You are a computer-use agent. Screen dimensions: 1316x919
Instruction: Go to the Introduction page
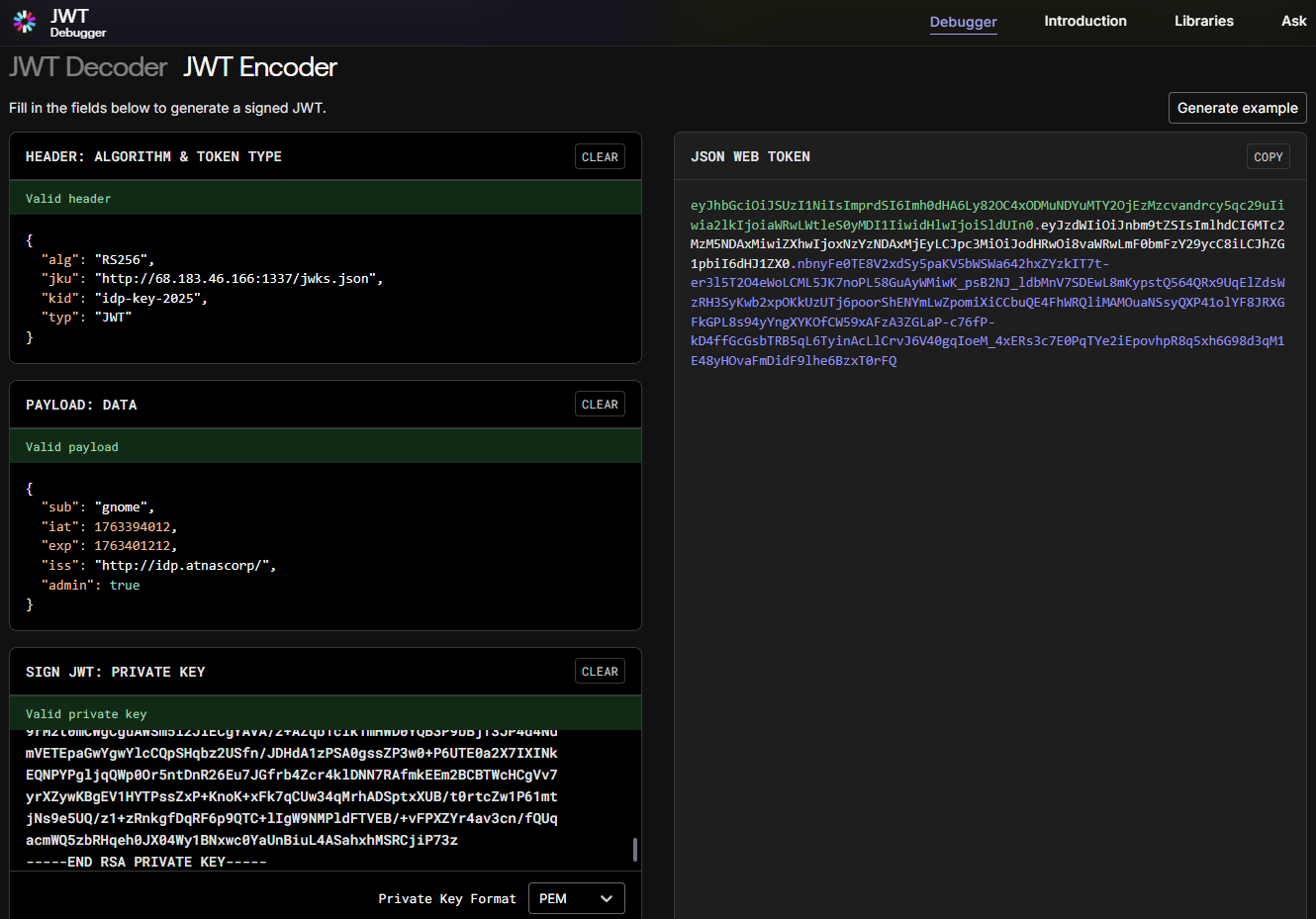1084,21
